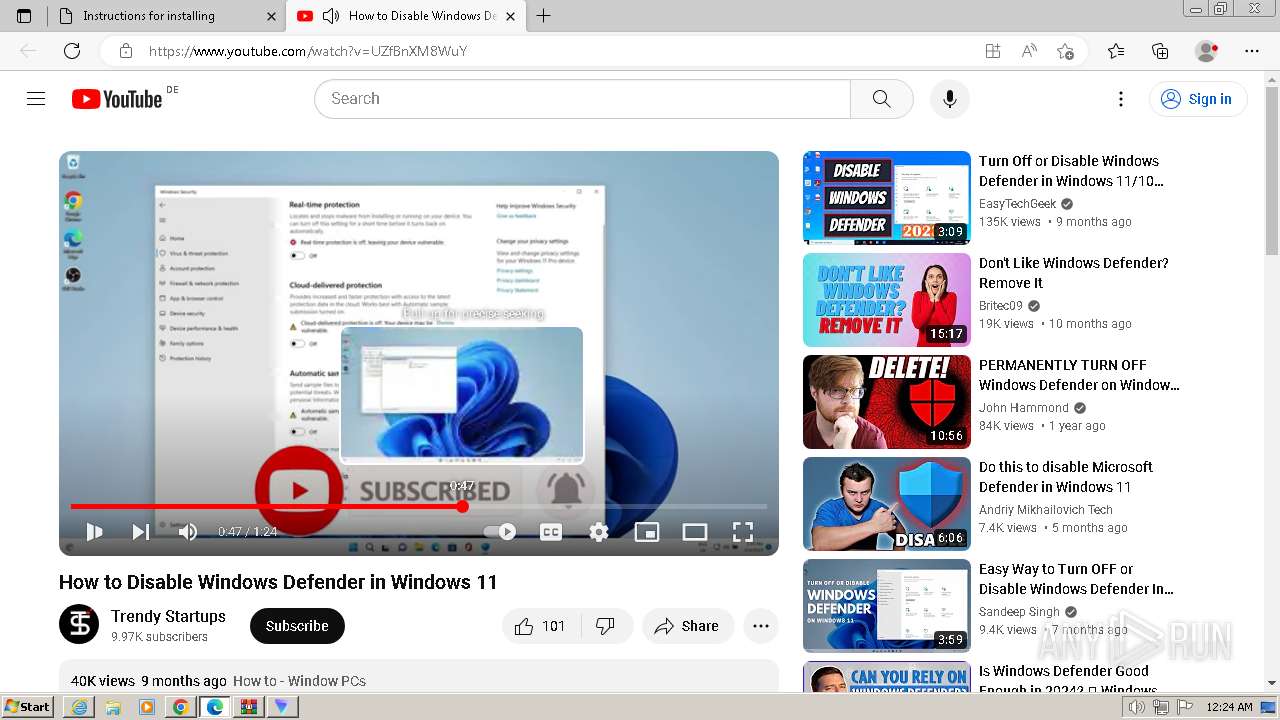Dislike the video with thumbs down

click(x=606, y=626)
